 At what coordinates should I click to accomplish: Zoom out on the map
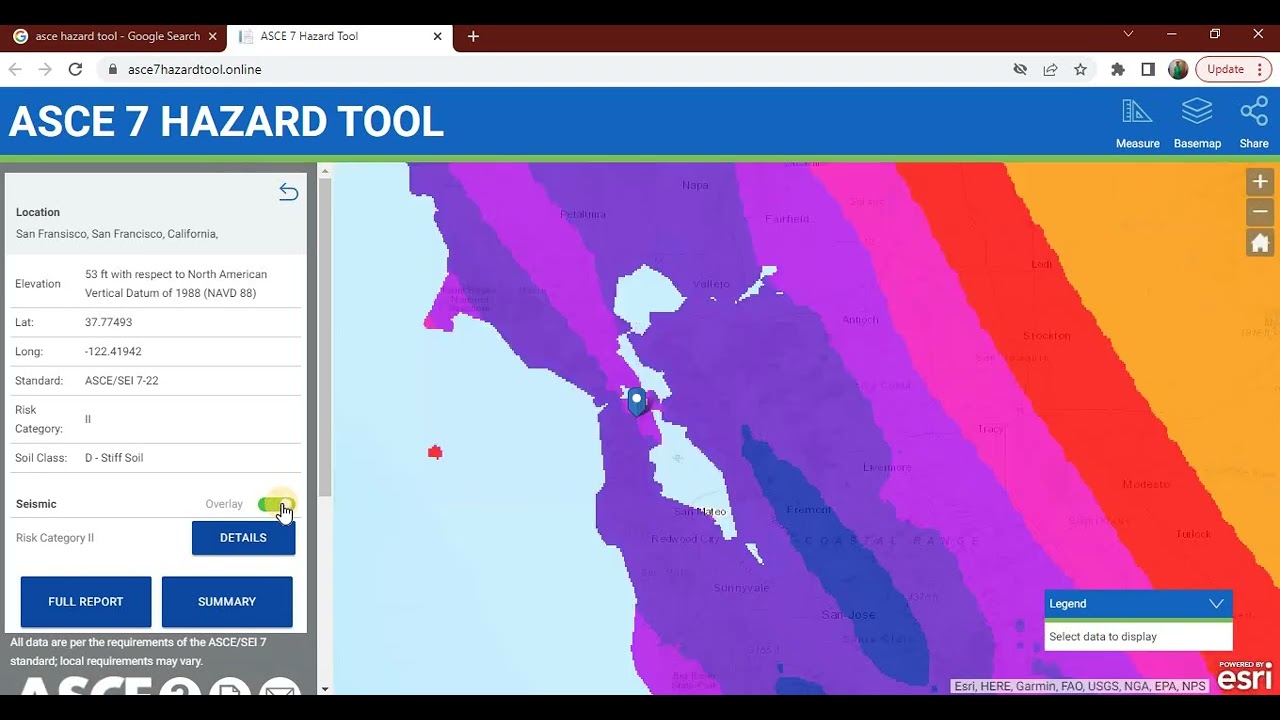tap(1260, 212)
